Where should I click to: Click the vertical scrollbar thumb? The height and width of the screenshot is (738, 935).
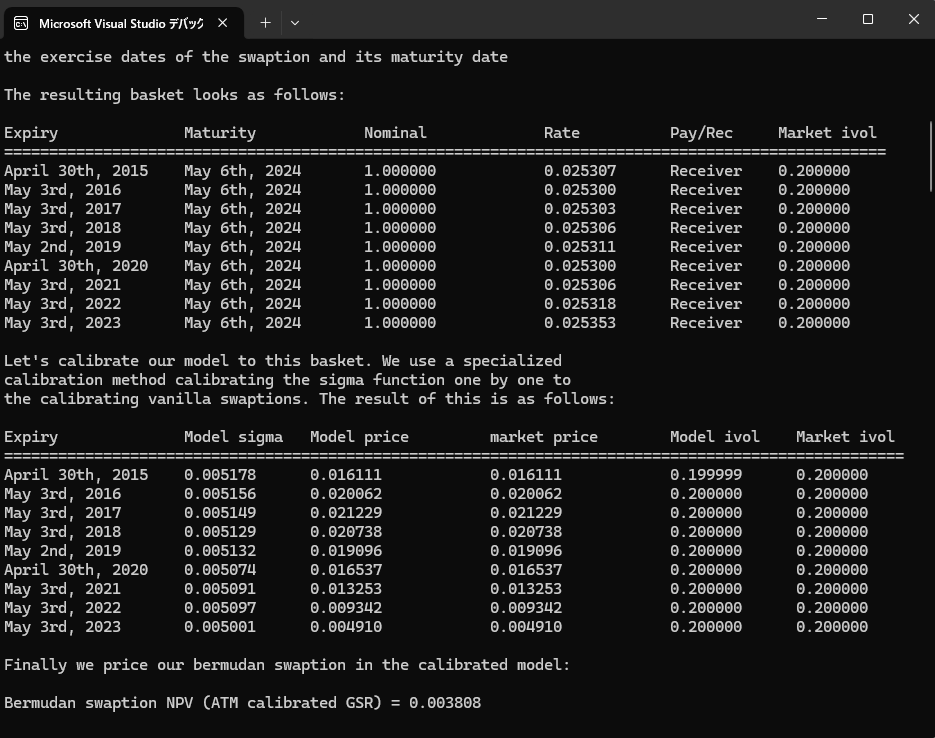tap(931, 156)
